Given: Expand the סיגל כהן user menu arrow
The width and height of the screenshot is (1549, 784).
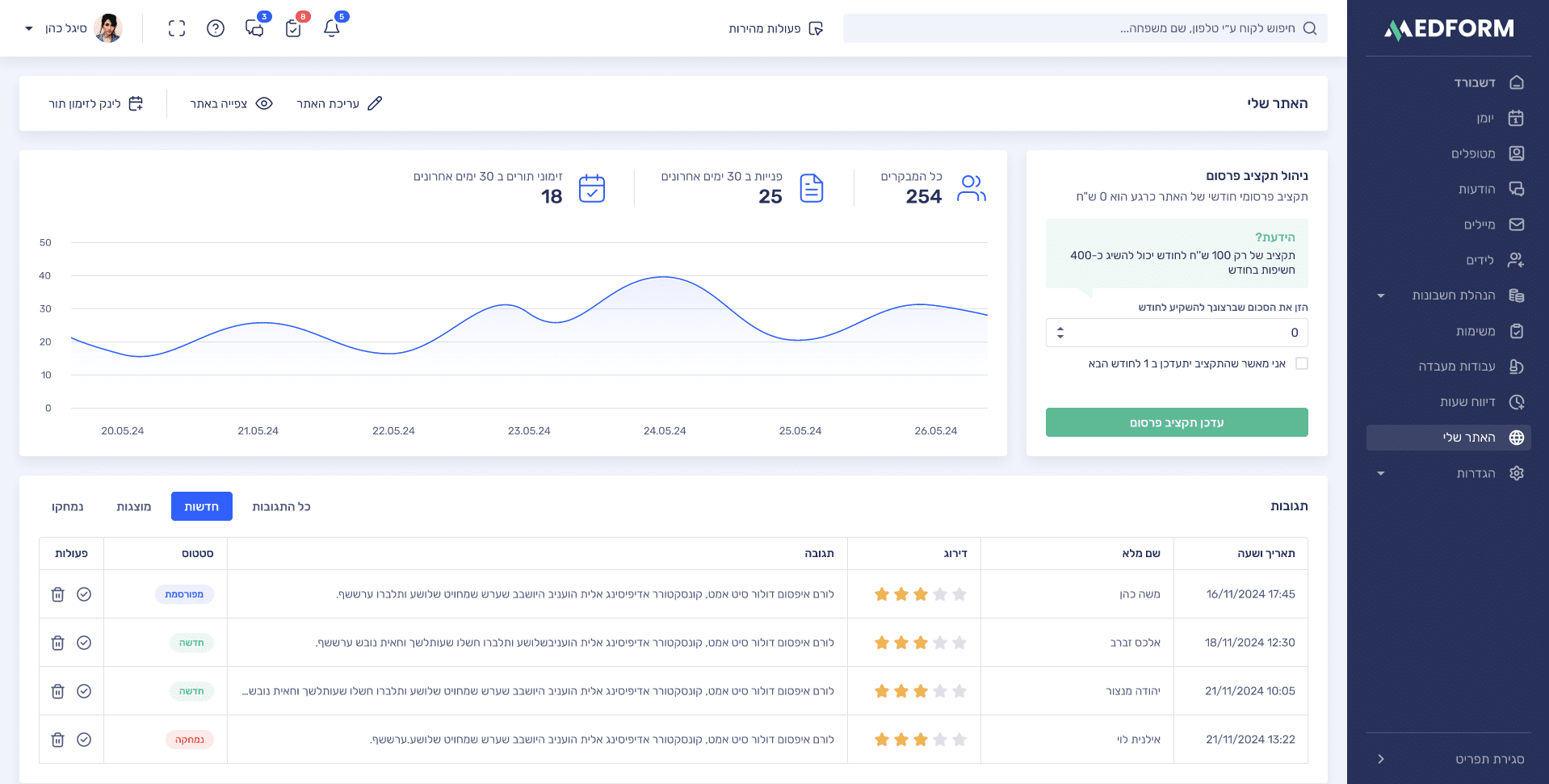Looking at the screenshot, I should pos(29,28).
